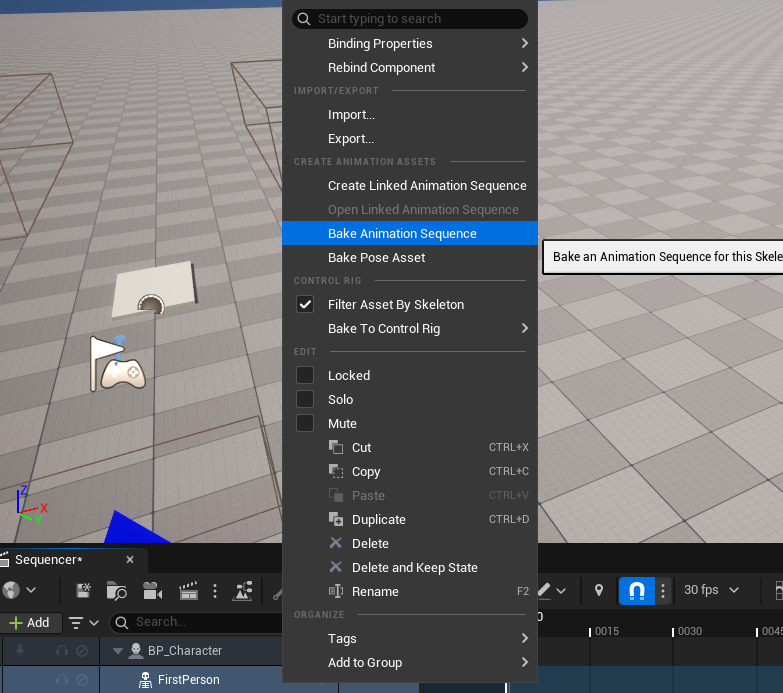Click the Create Camera icon
This screenshot has width=783, height=693.
click(x=152, y=591)
